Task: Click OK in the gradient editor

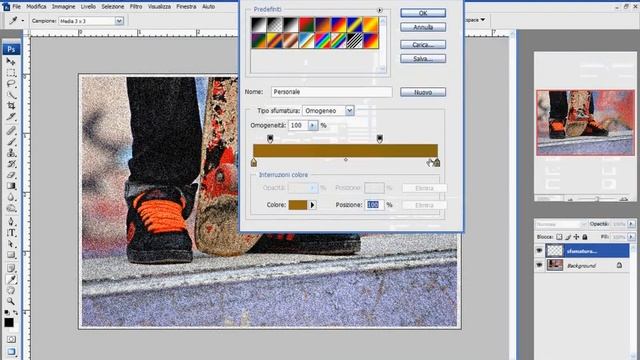Action: tap(423, 13)
